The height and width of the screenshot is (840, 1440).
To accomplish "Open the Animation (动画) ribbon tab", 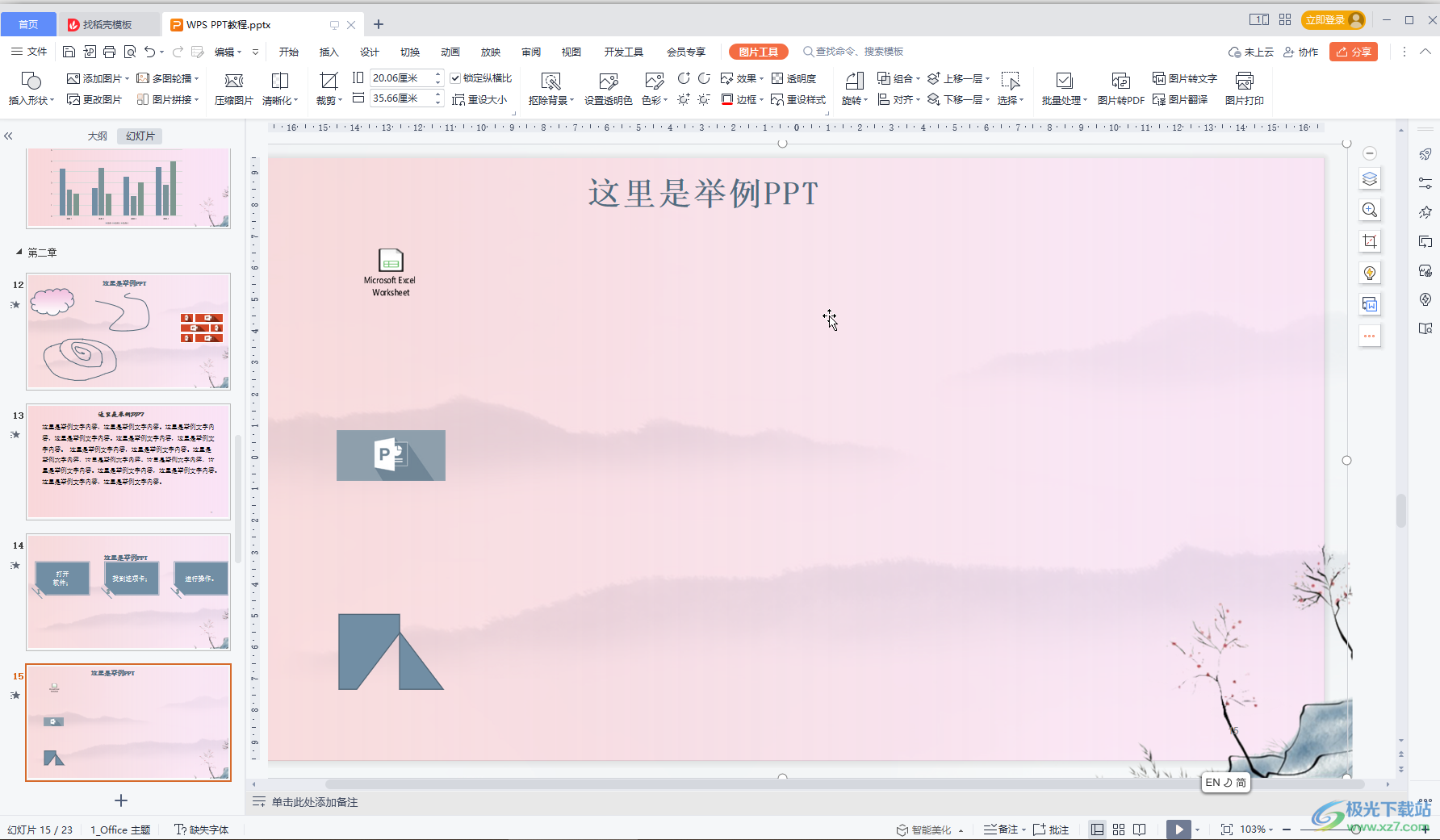I will (x=450, y=52).
